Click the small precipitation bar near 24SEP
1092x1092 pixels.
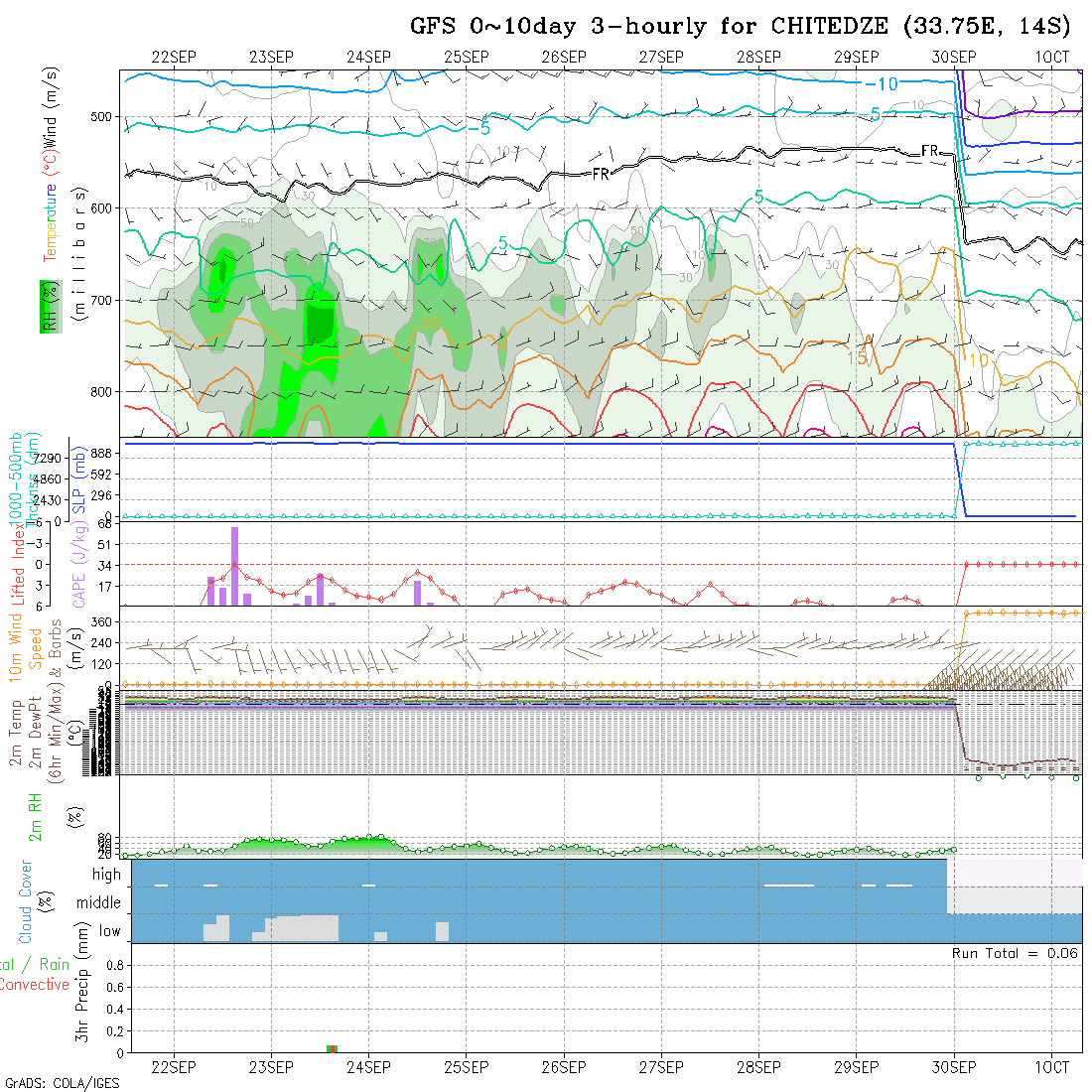[x=333, y=1048]
